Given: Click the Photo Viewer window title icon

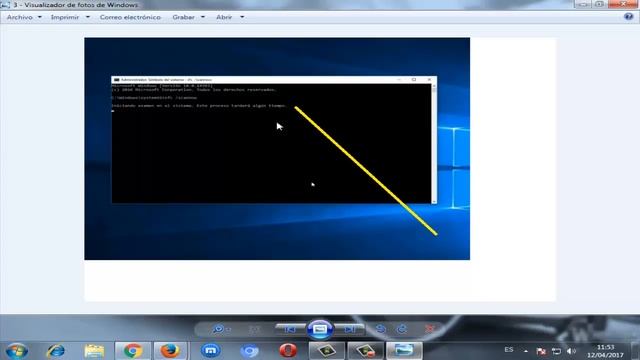Looking at the screenshot, I should (5, 5).
